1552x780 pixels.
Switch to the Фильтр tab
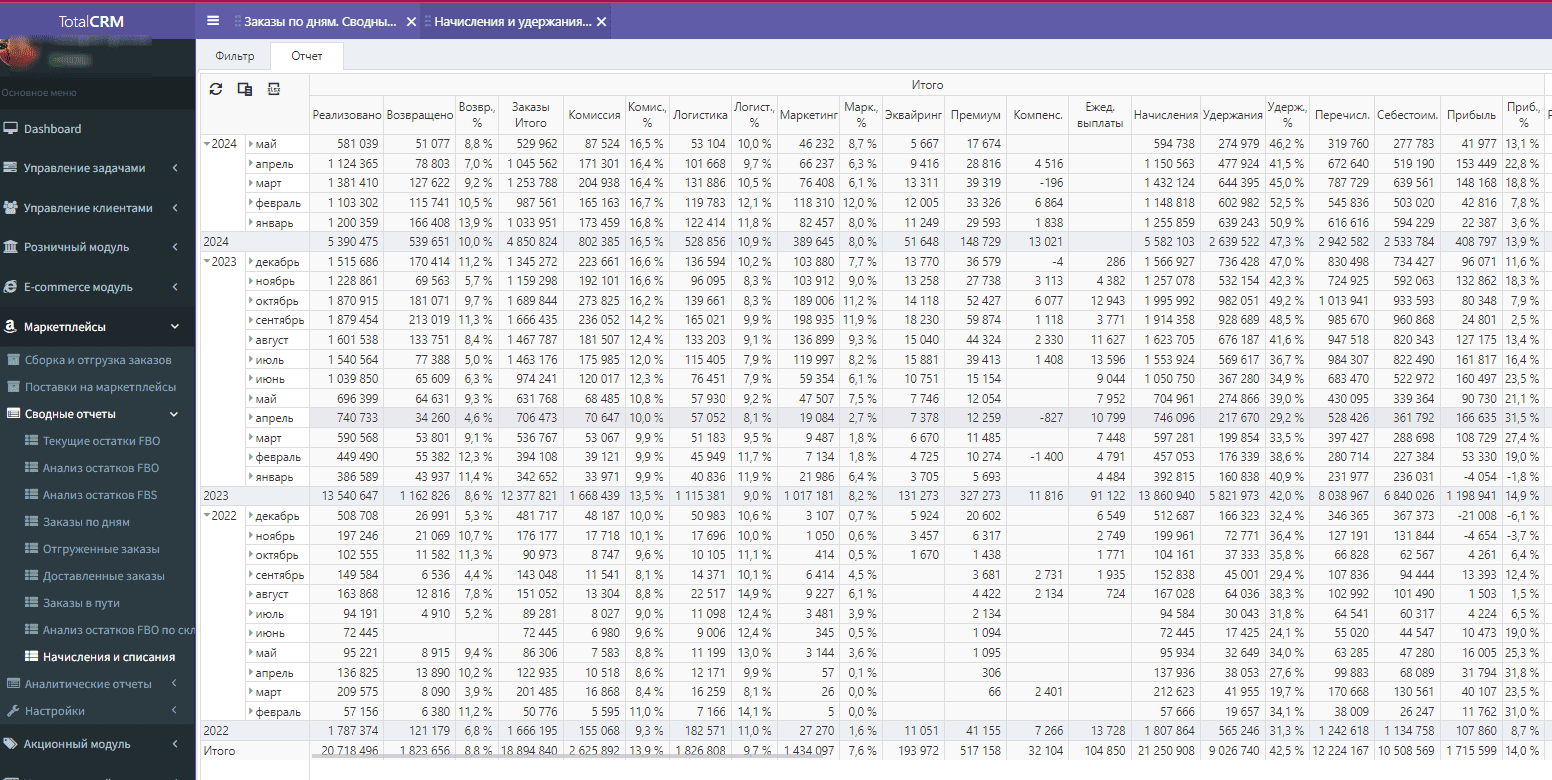[234, 56]
